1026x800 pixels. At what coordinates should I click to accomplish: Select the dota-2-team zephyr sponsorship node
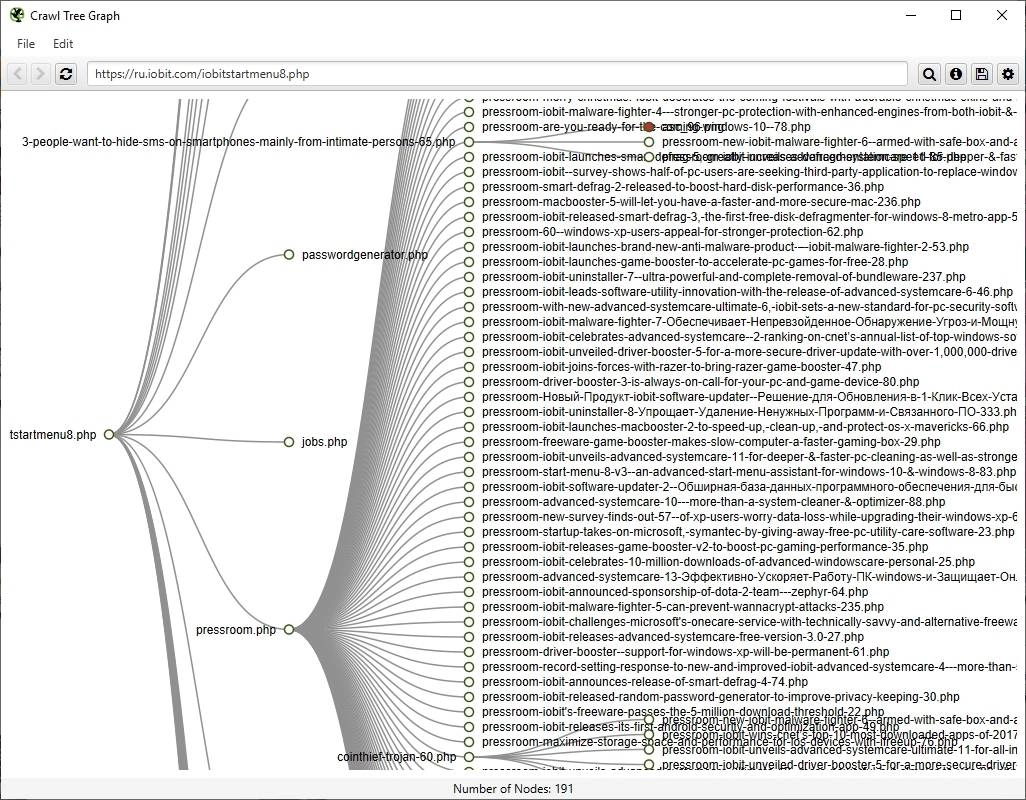coord(469,592)
